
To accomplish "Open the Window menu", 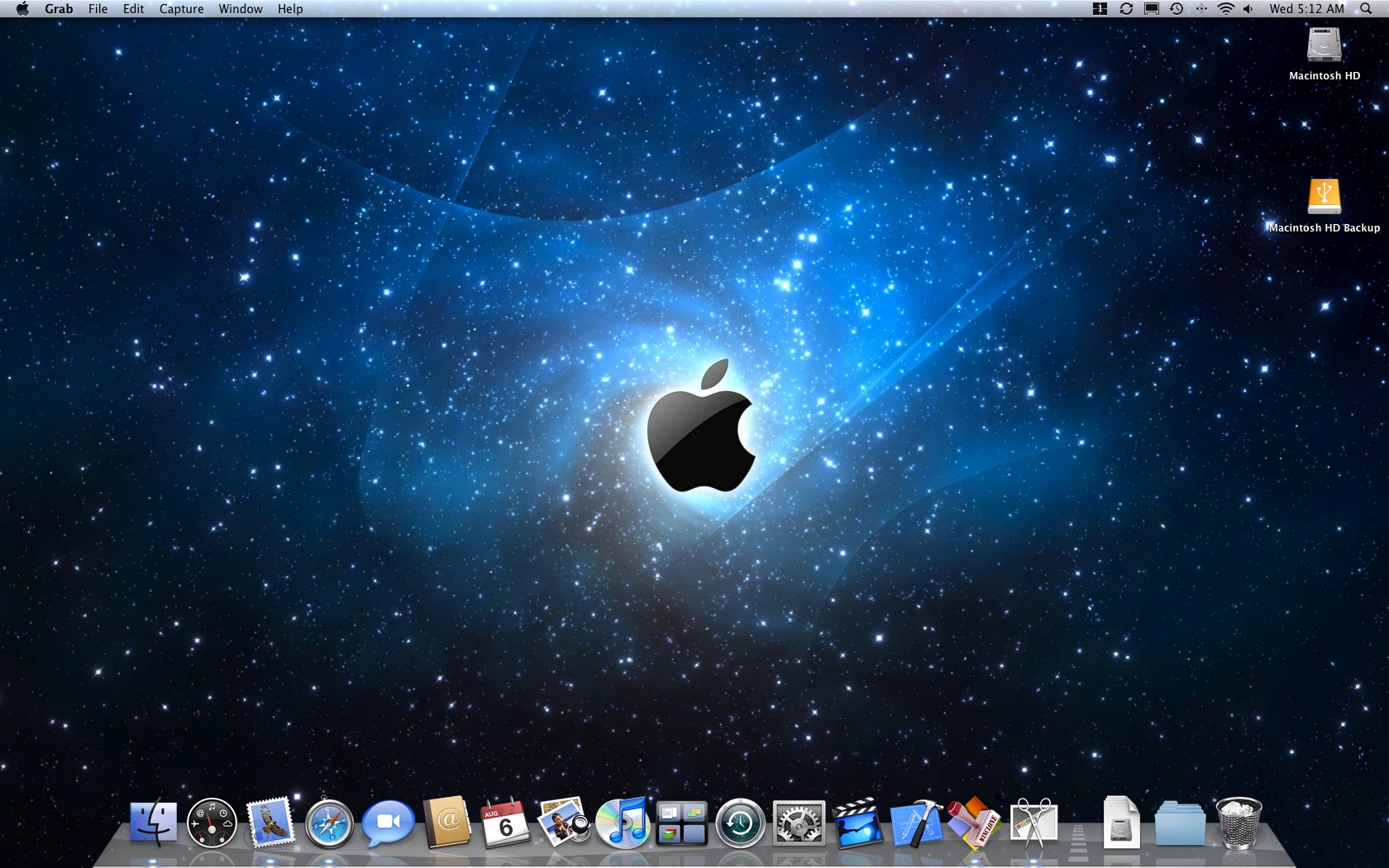I will tap(241, 9).
